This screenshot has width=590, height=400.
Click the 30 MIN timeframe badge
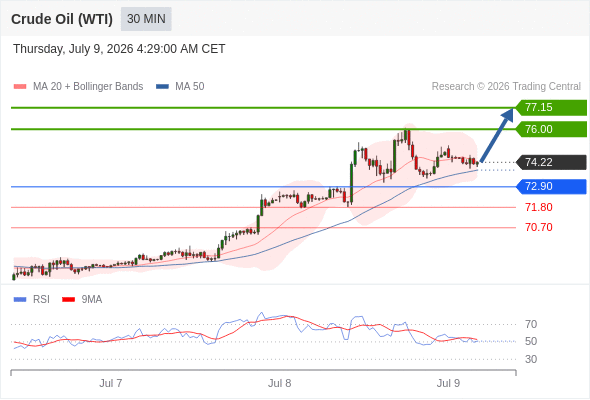pos(146,19)
